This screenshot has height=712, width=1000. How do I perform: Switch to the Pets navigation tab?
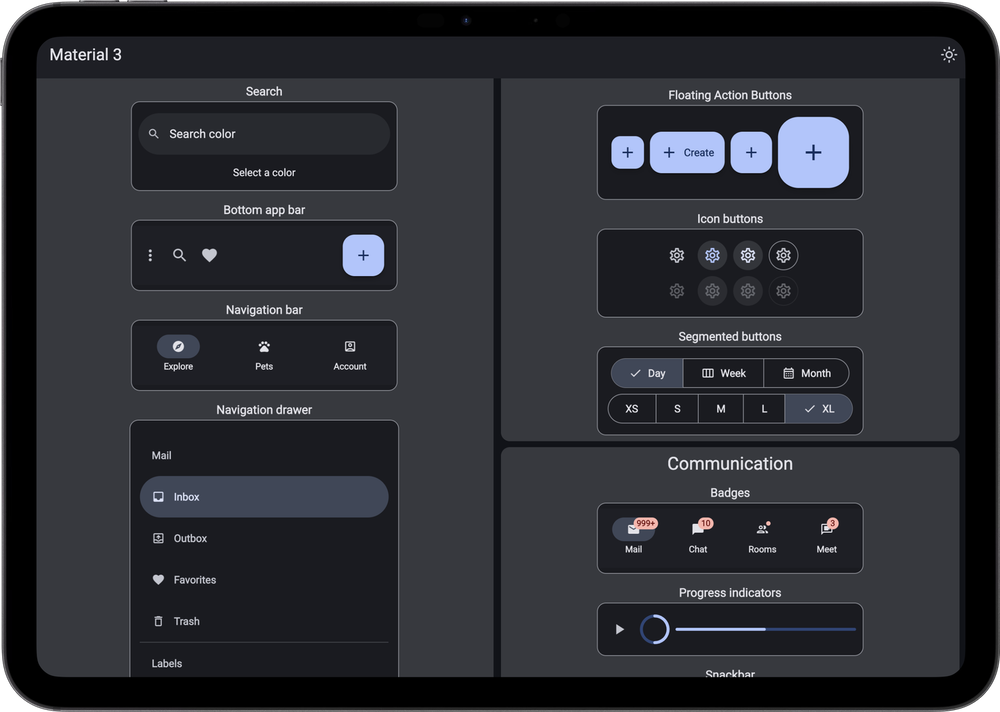[x=264, y=354]
